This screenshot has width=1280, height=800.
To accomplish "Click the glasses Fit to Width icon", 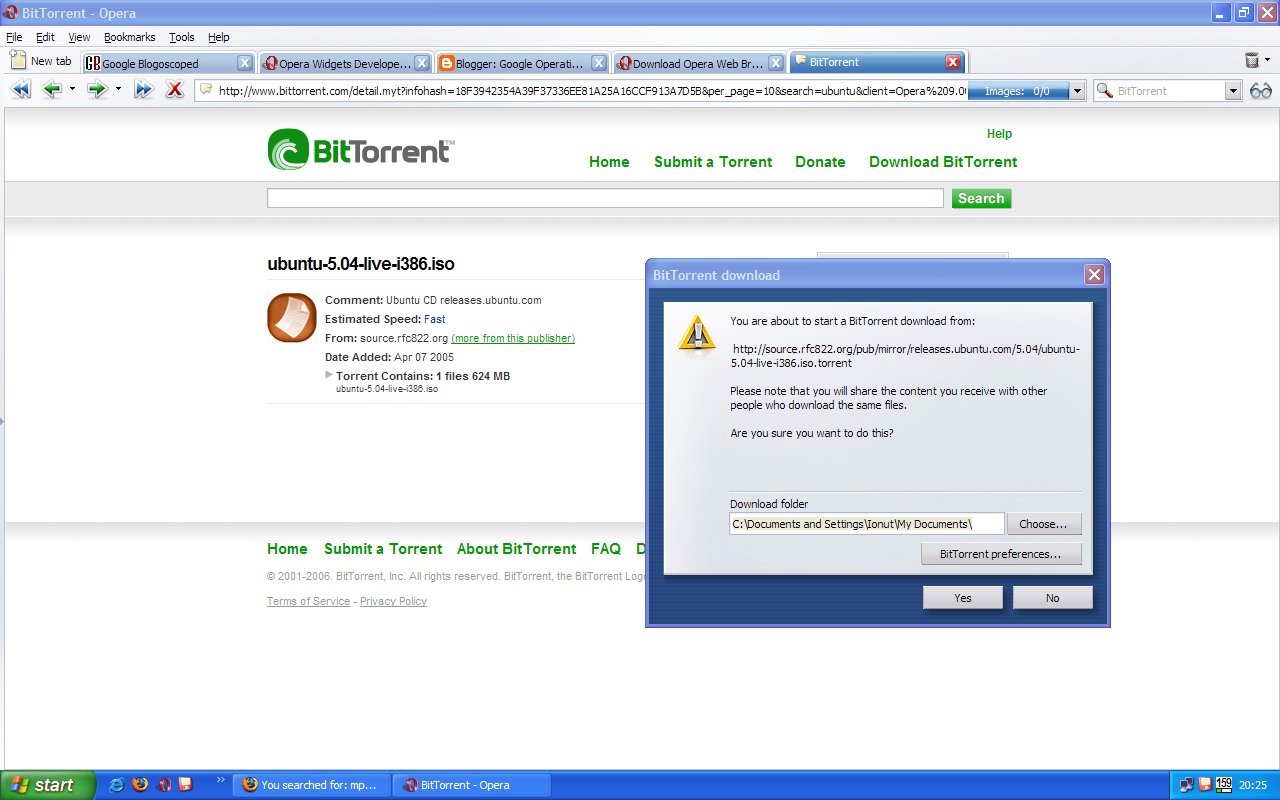I will pos(1260,91).
